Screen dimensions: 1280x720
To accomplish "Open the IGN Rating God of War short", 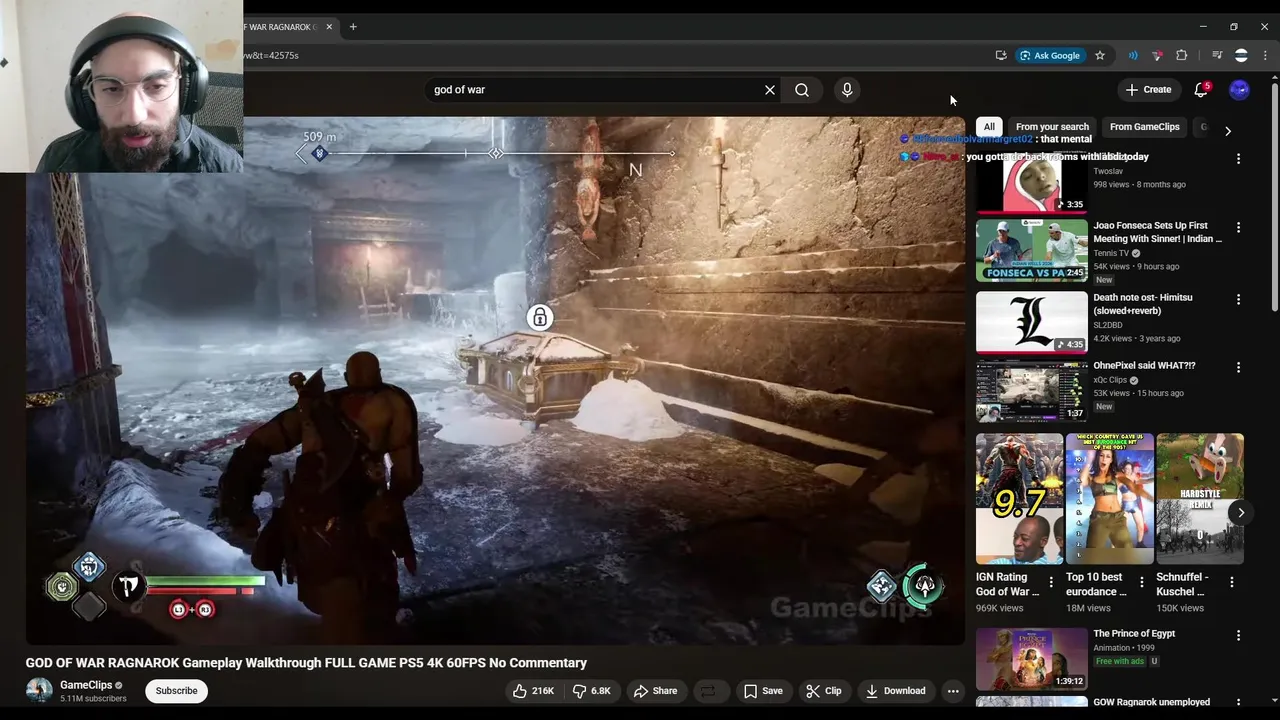I will pyautogui.click(x=1019, y=499).
